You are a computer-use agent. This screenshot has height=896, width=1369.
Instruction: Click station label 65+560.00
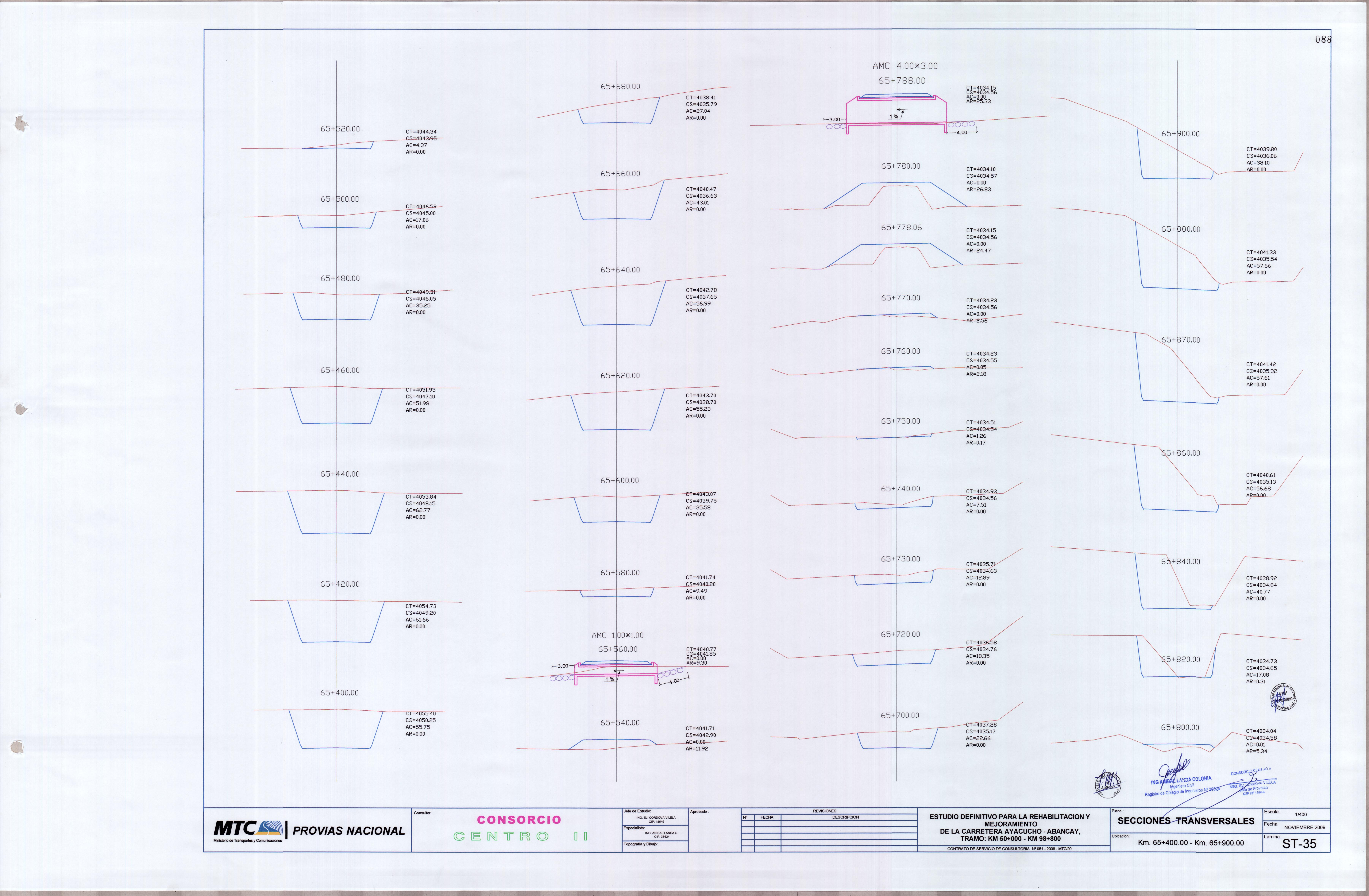pos(618,649)
